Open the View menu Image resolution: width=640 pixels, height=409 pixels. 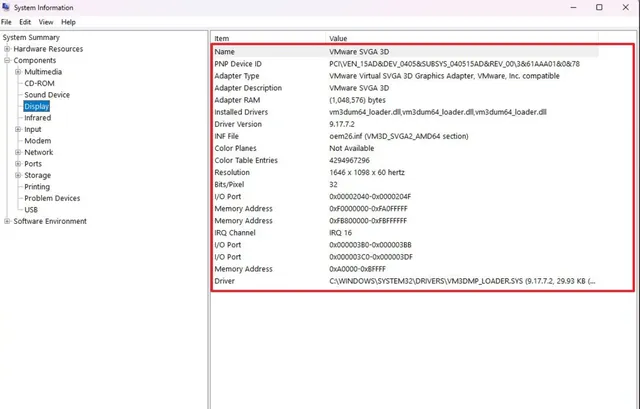(46, 22)
